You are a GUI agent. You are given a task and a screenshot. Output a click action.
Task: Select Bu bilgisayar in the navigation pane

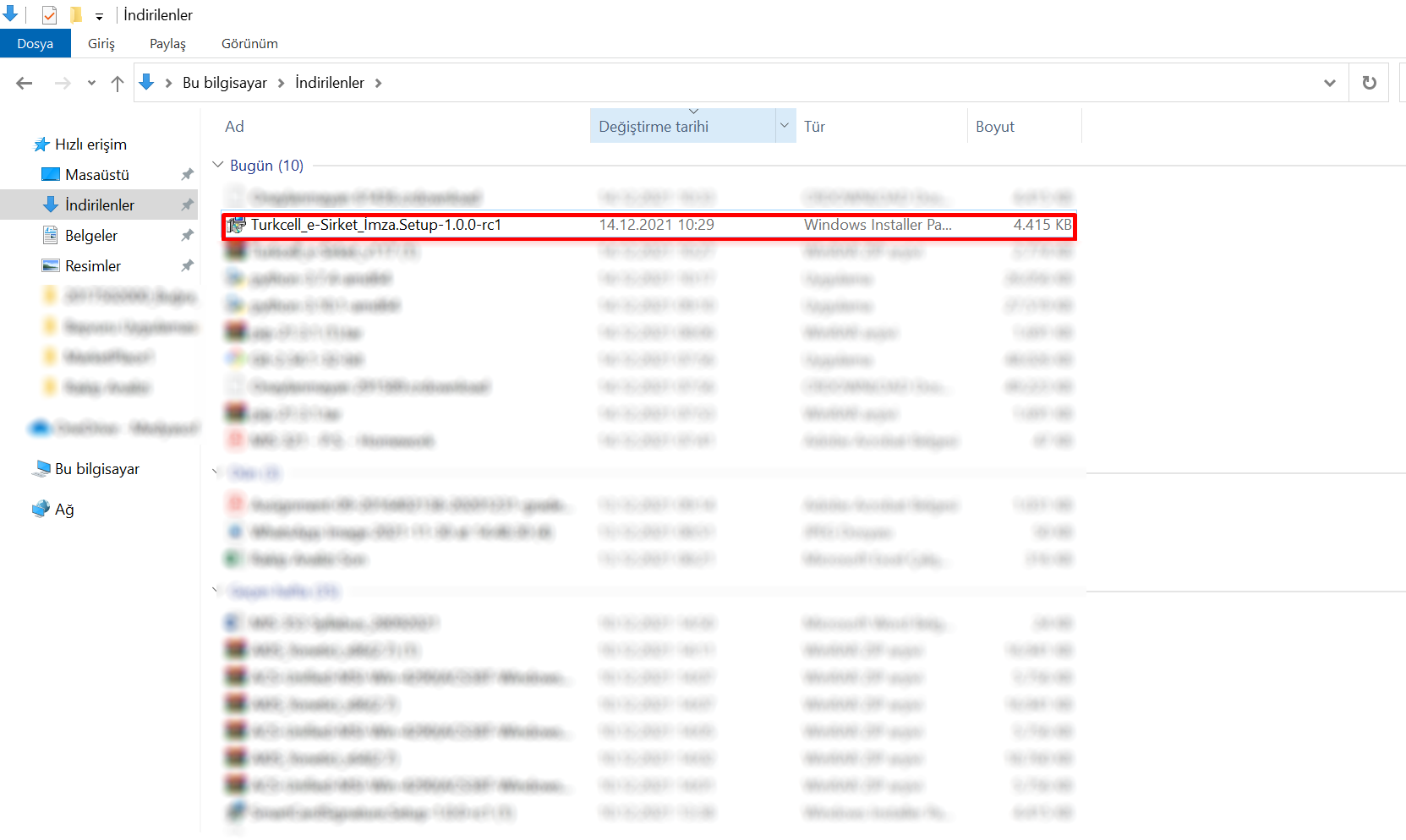pos(97,469)
